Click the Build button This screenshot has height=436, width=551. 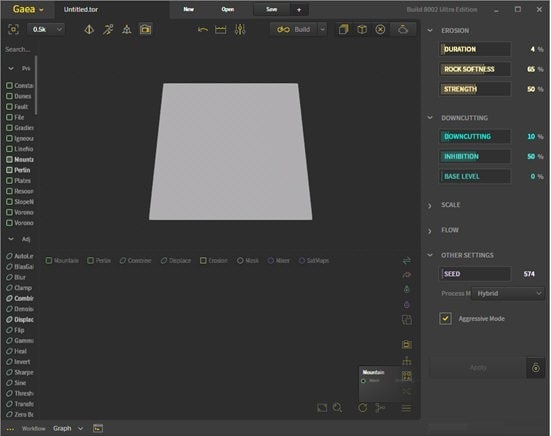click(294, 30)
